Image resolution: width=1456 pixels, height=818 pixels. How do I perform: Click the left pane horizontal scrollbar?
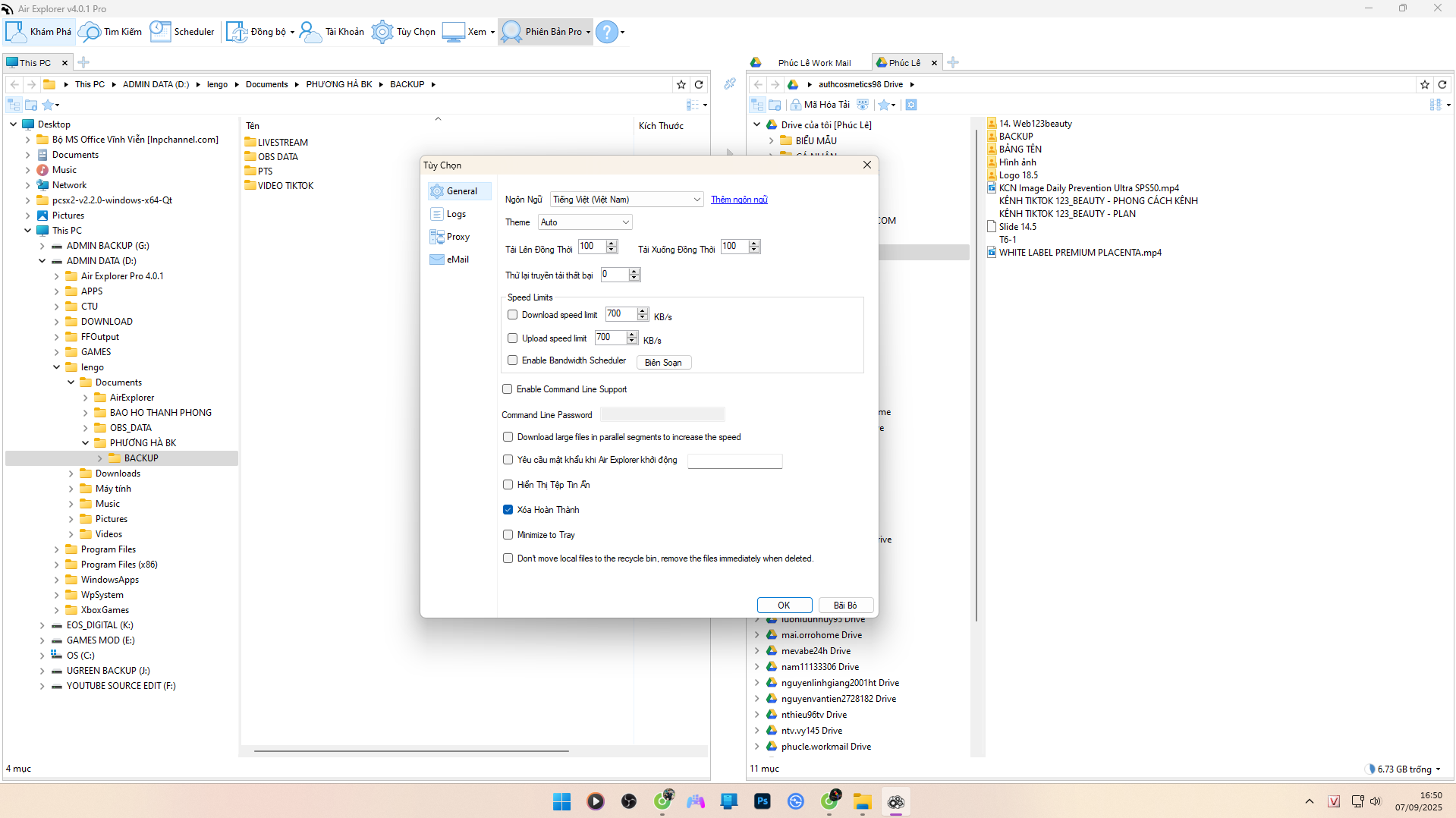click(411, 751)
